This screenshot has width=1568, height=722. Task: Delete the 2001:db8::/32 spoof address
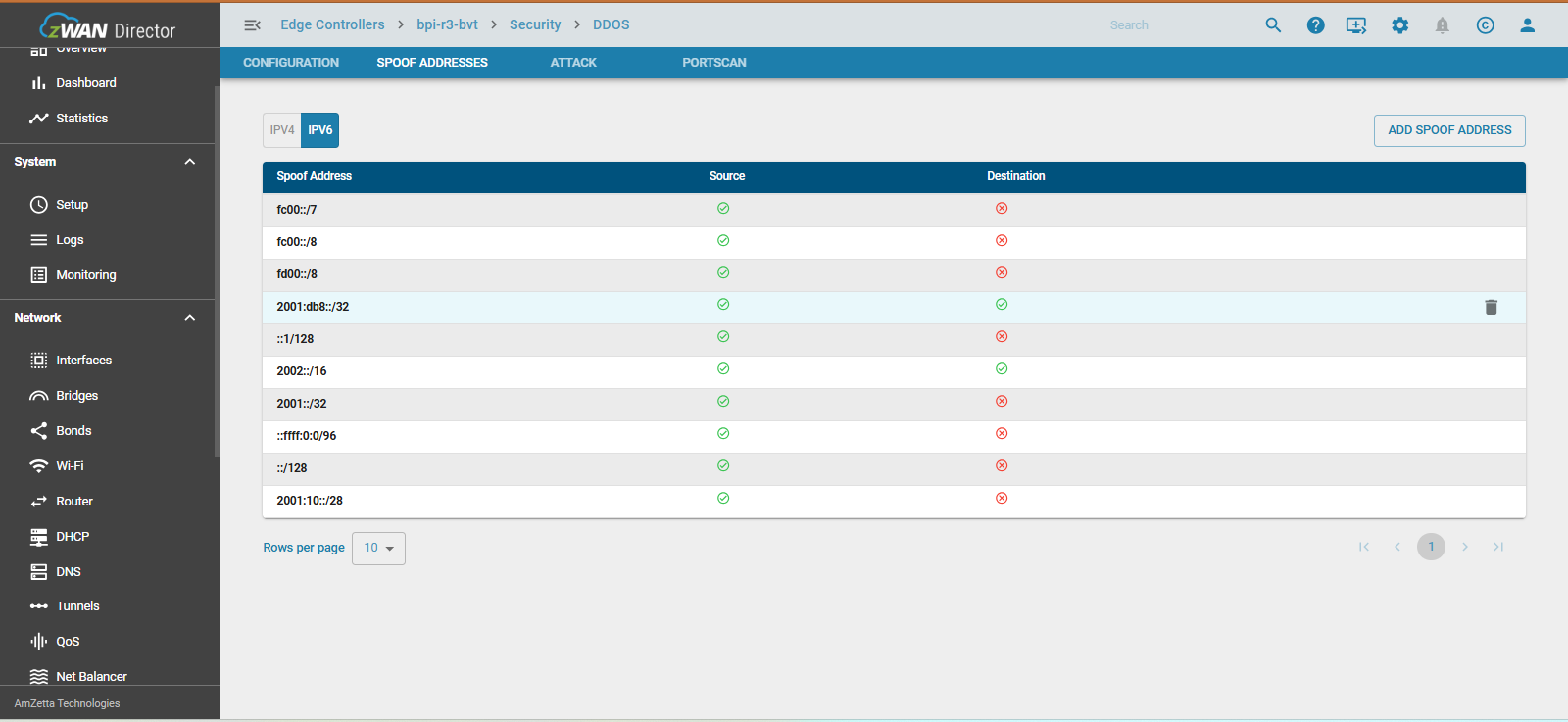(1491, 308)
